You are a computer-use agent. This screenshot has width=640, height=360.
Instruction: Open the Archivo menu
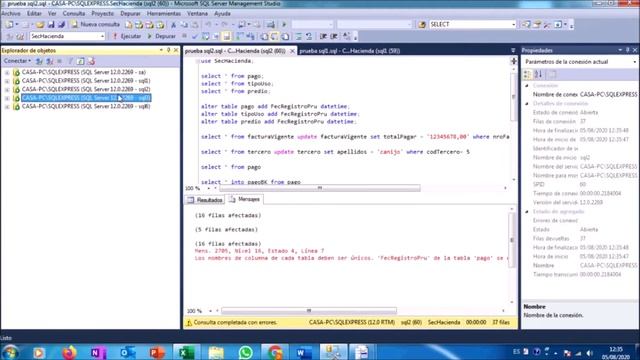tap(11, 13)
